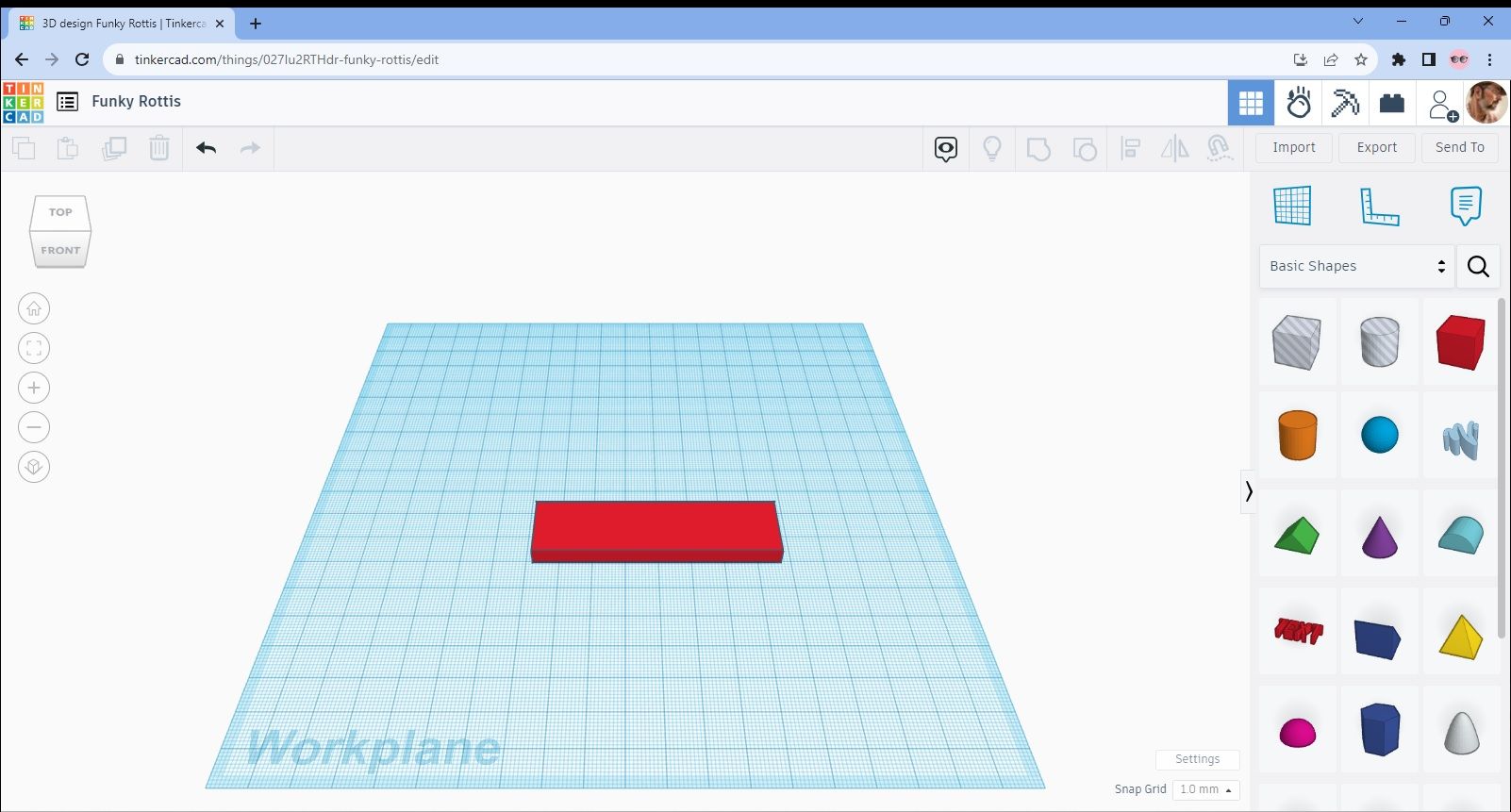Screen dimensions: 1511x812
Task: Click the Paste toolbar icon
Action: (x=67, y=148)
